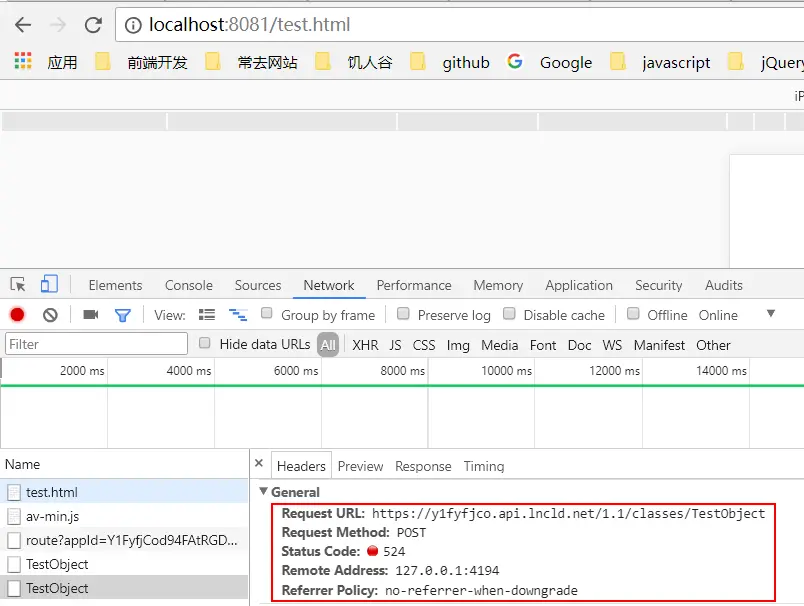View the Timing details tab
The image size is (804, 606).
pos(484,466)
